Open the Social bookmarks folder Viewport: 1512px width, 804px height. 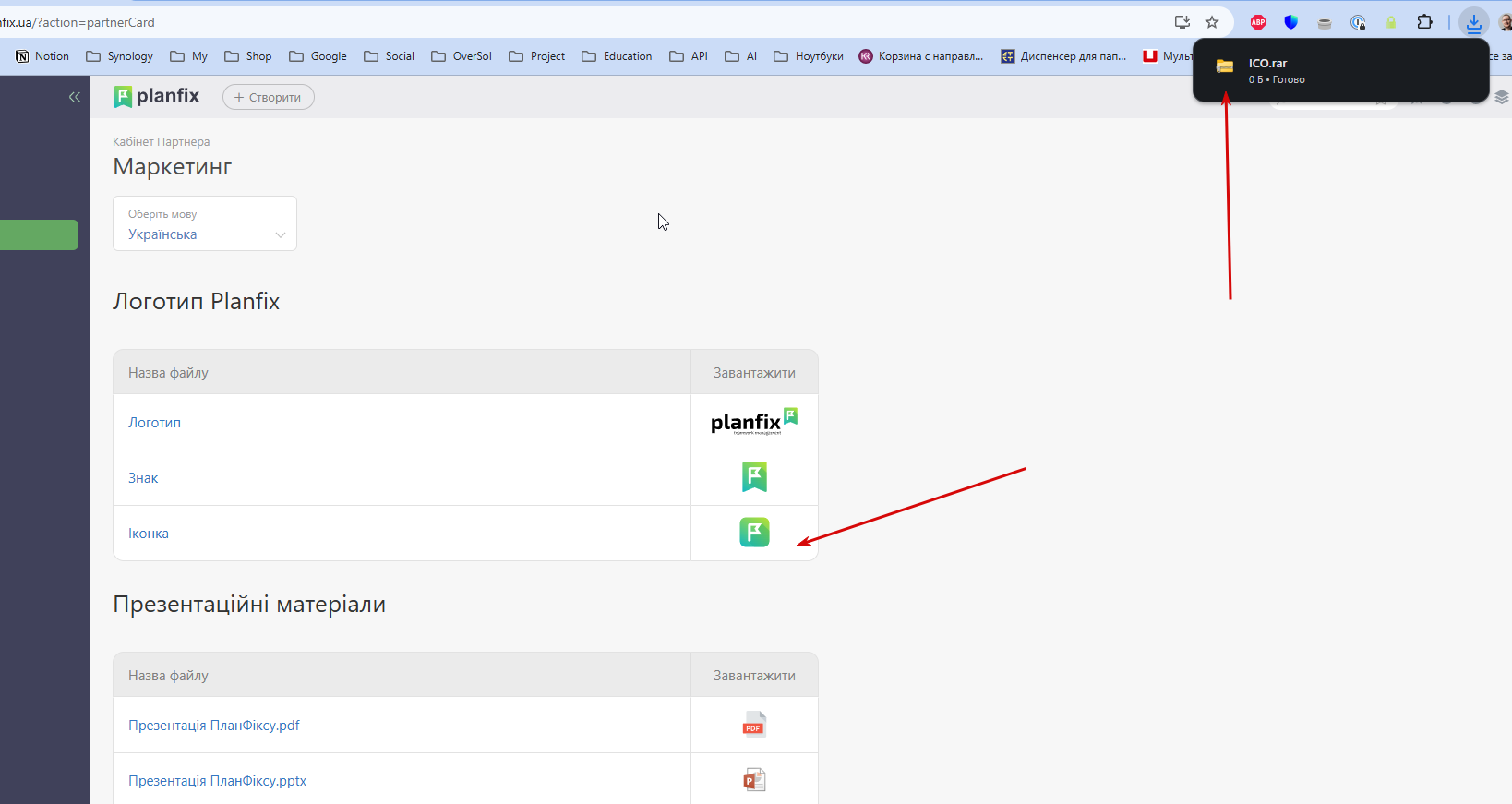pos(389,56)
